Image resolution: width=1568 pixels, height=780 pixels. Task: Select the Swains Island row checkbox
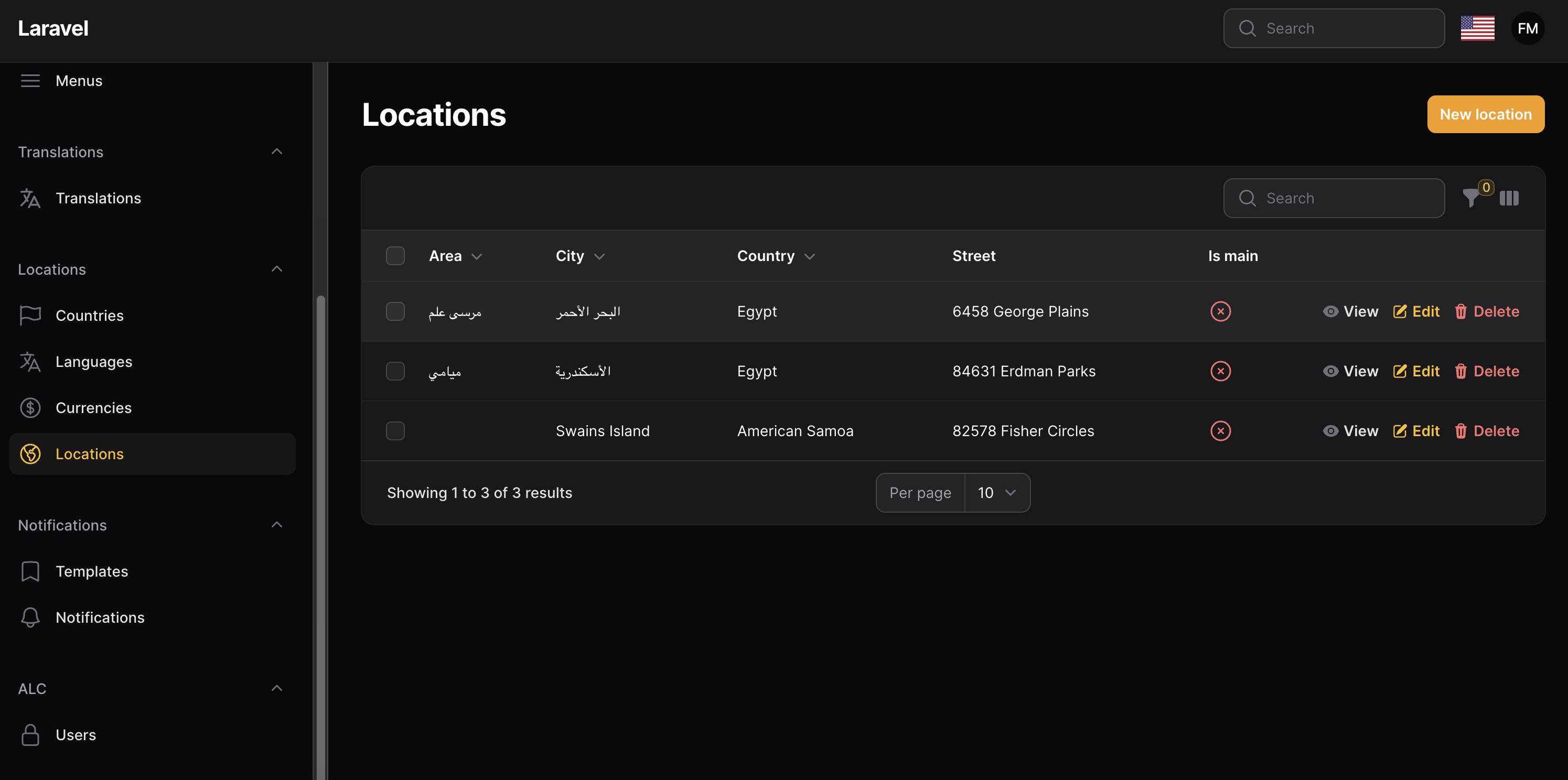[395, 431]
